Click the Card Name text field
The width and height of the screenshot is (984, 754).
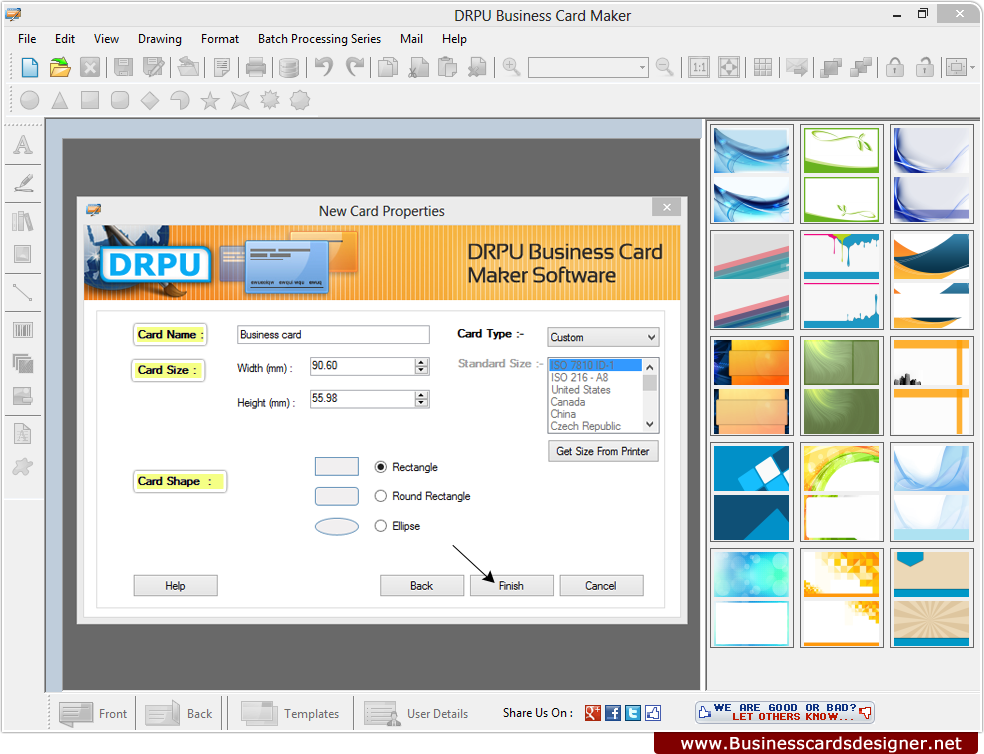click(333, 335)
